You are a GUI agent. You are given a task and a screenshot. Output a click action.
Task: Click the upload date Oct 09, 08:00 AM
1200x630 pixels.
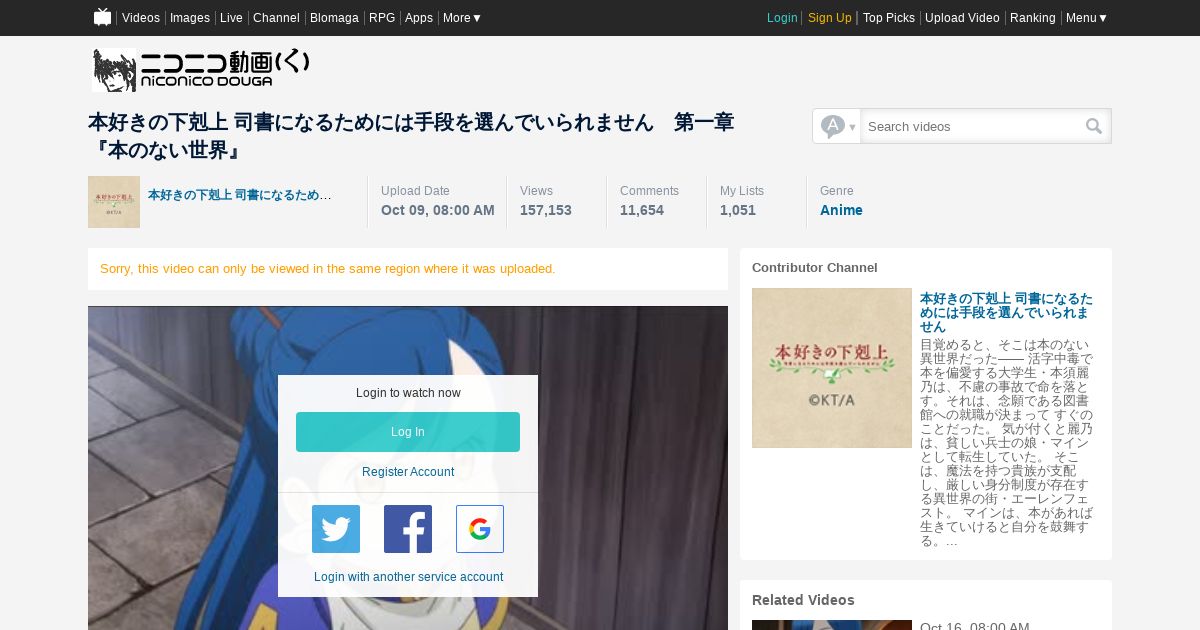[438, 210]
